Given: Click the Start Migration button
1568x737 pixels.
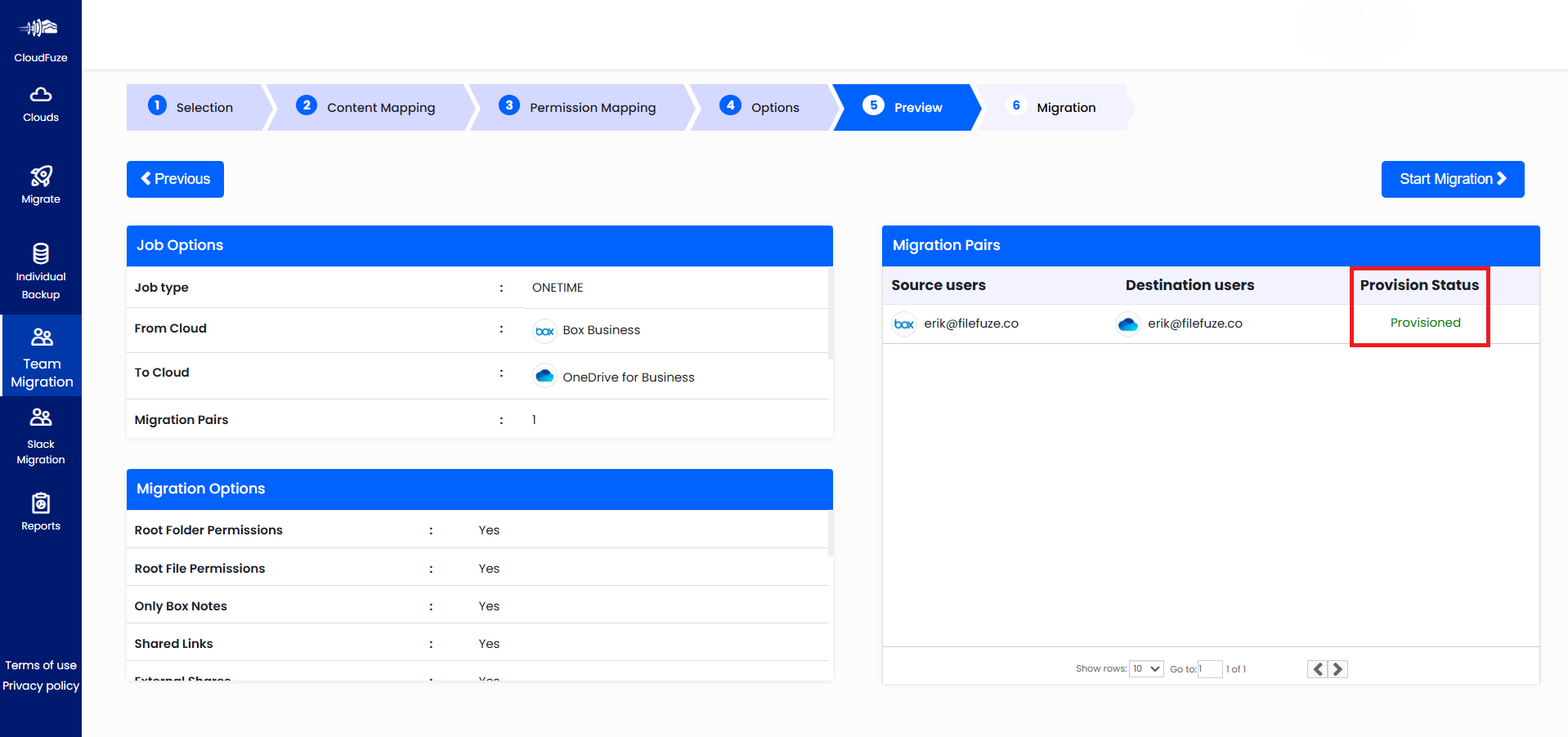Looking at the screenshot, I should 1452,179.
